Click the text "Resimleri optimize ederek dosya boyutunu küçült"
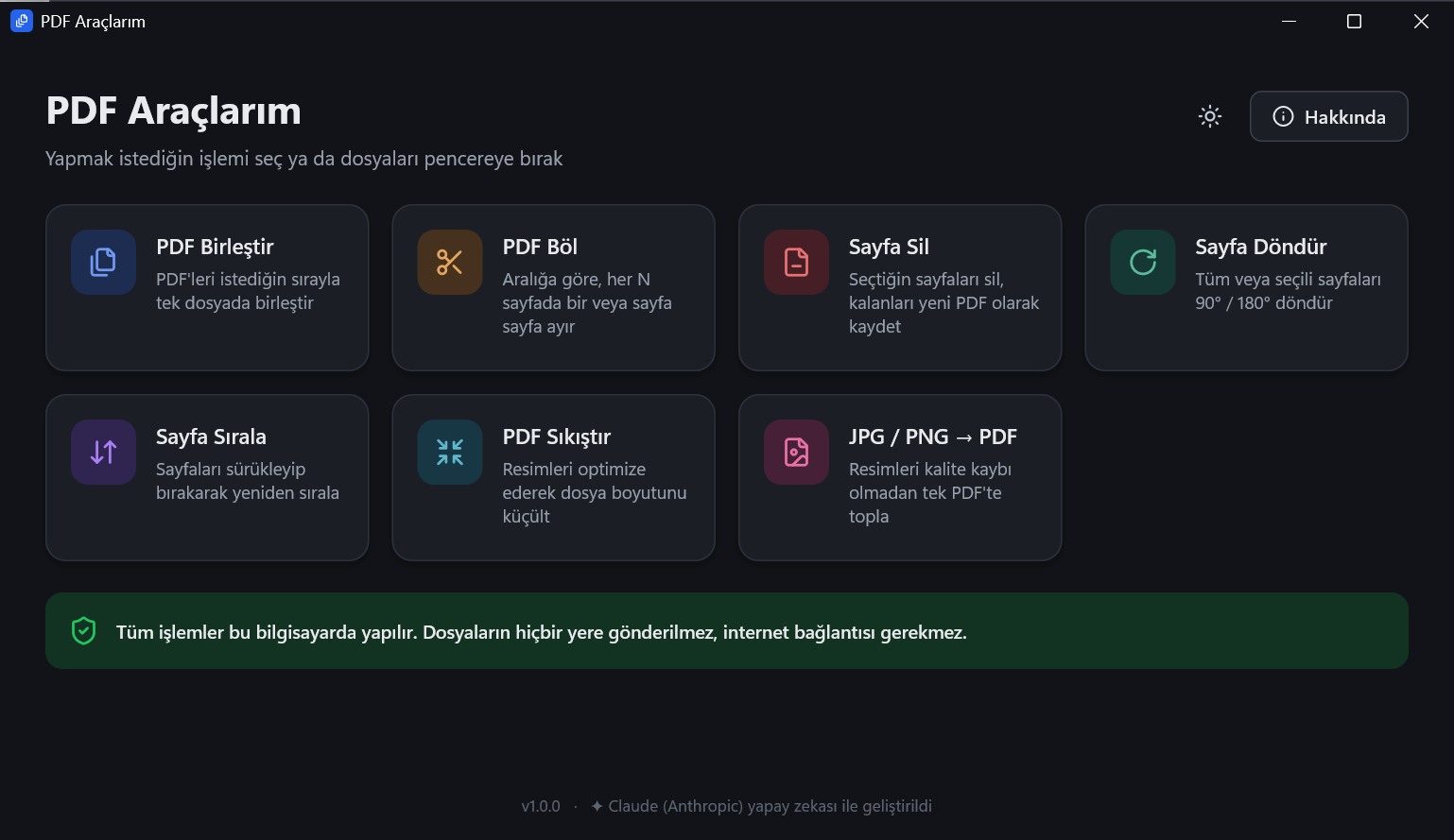The image size is (1454, 840). (595, 492)
